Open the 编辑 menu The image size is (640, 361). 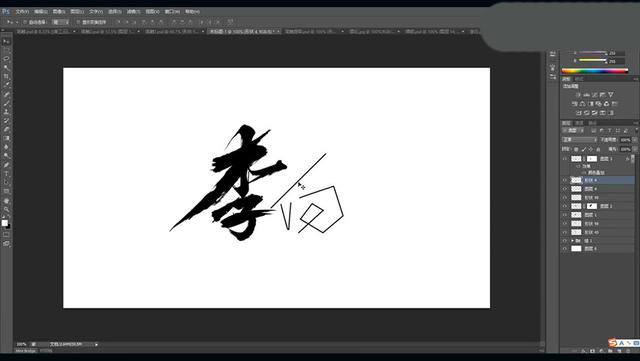(x=40, y=11)
